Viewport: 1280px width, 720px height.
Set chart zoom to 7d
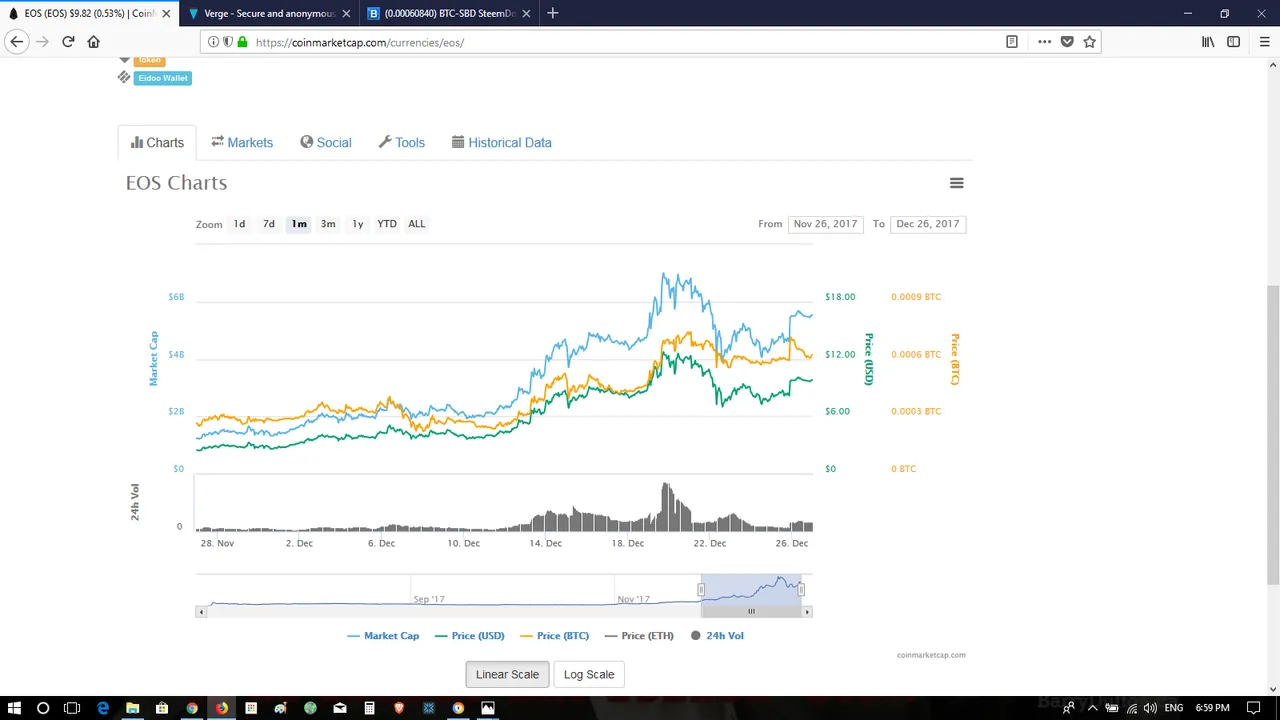coord(268,224)
